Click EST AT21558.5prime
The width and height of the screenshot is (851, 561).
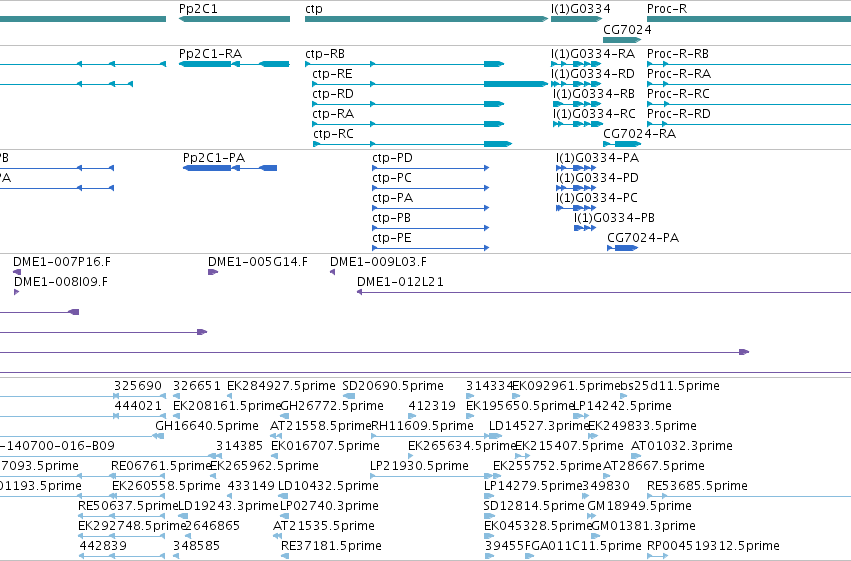pyautogui.click(x=276, y=436)
